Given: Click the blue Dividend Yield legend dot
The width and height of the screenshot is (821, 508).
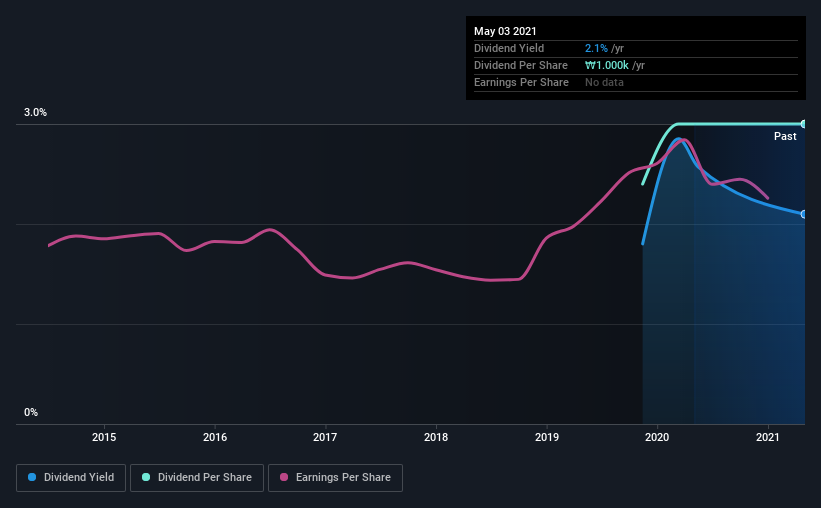Looking at the screenshot, I should [33, 478].
